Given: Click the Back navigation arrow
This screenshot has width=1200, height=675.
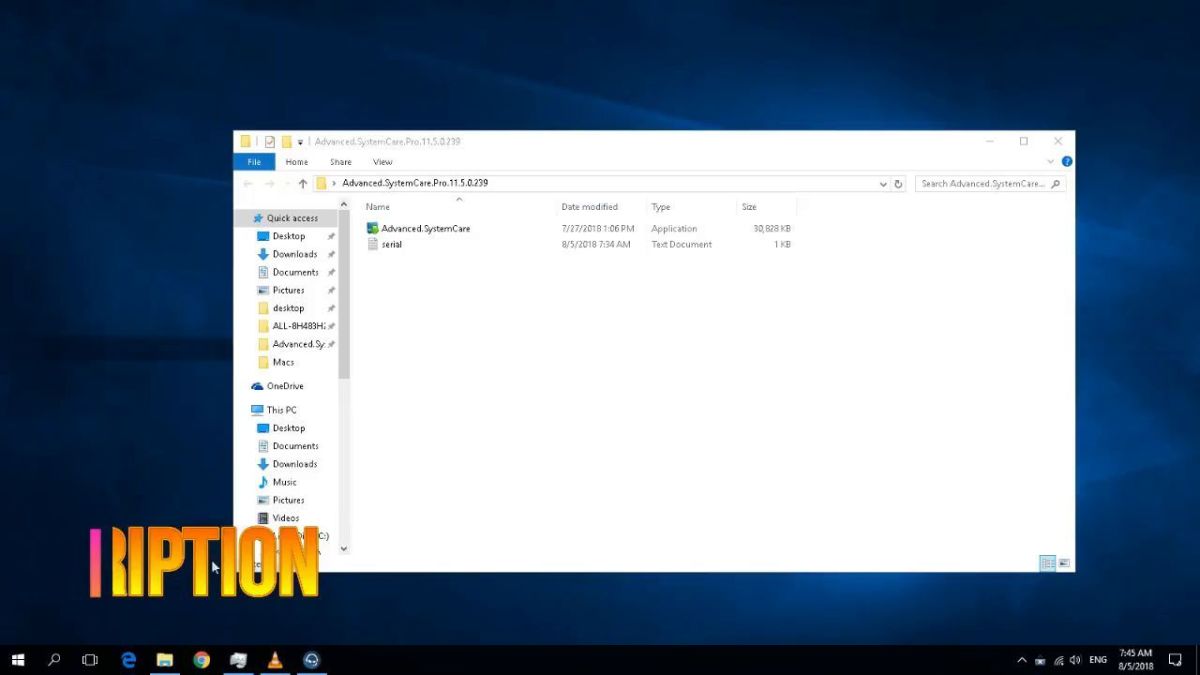Looking at the screenshot, I should [249, 184].
